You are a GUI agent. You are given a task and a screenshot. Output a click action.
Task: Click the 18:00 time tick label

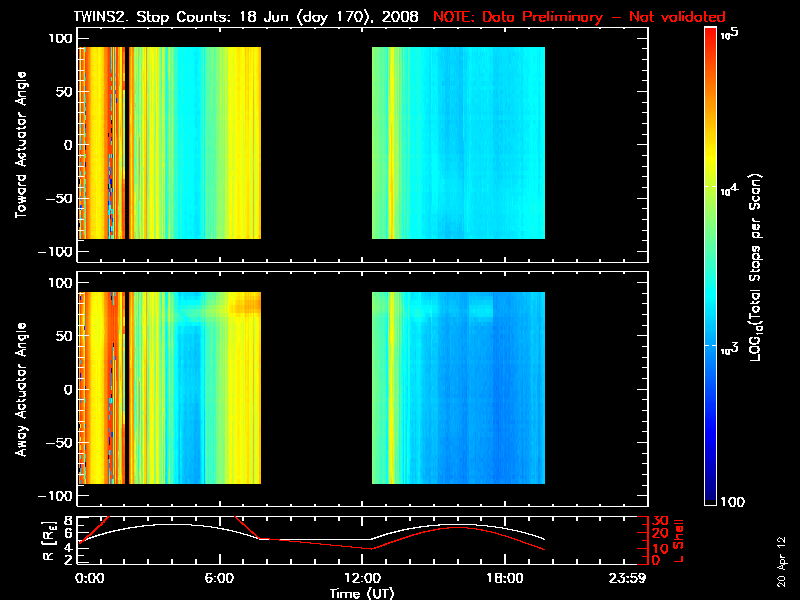(x=503, y=579)
